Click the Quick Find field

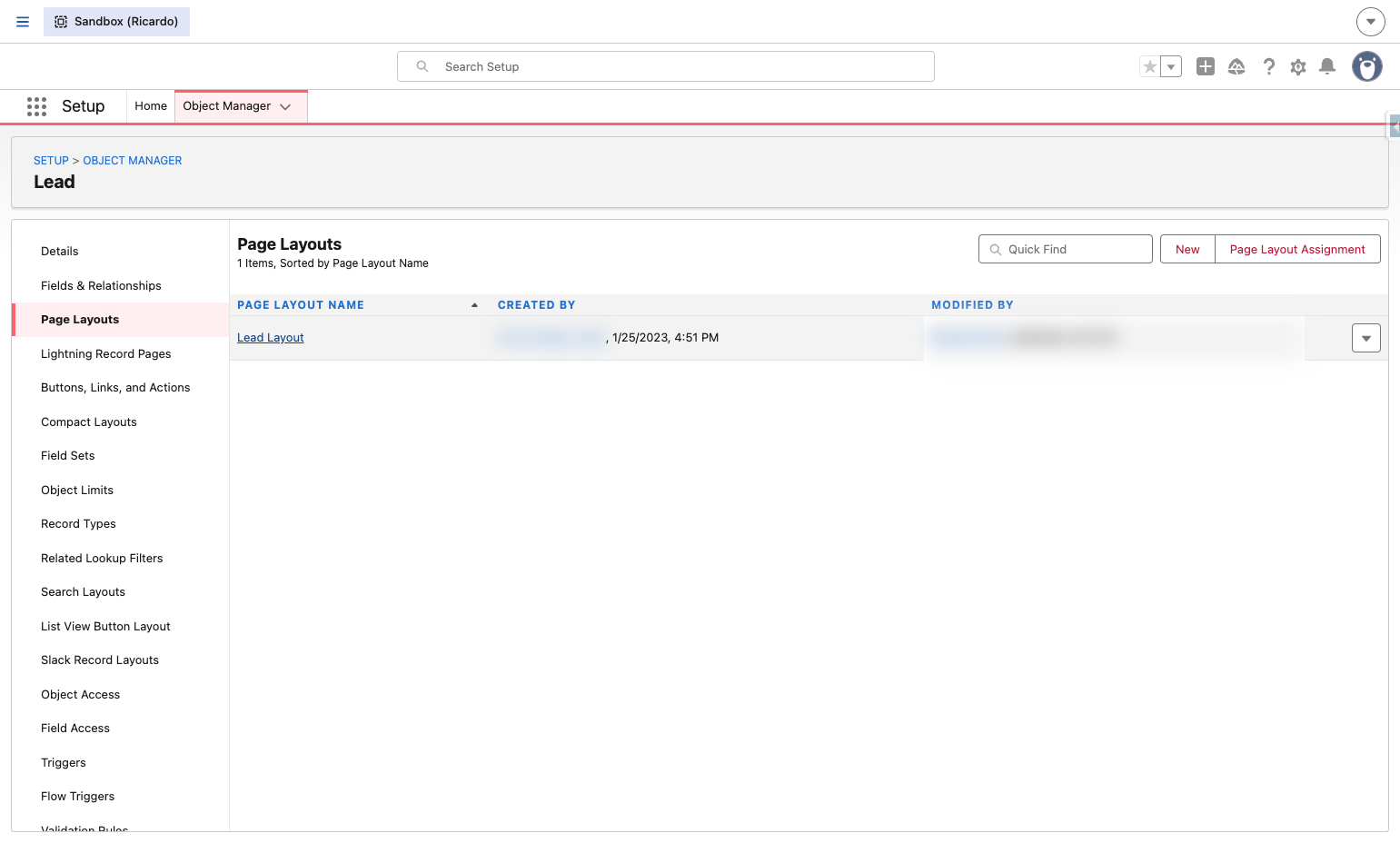click(1066, 249)
